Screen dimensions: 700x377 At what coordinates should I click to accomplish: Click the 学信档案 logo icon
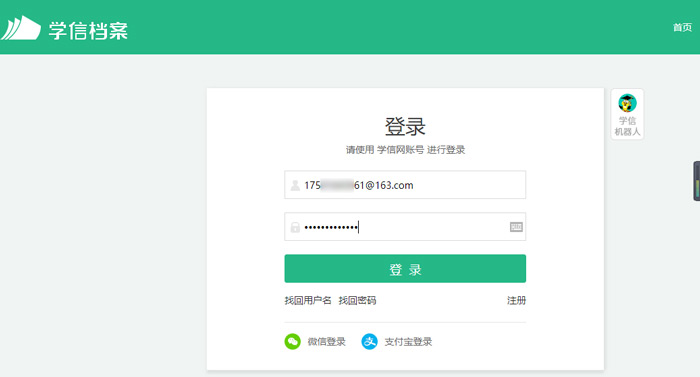[x=21, y=28]
